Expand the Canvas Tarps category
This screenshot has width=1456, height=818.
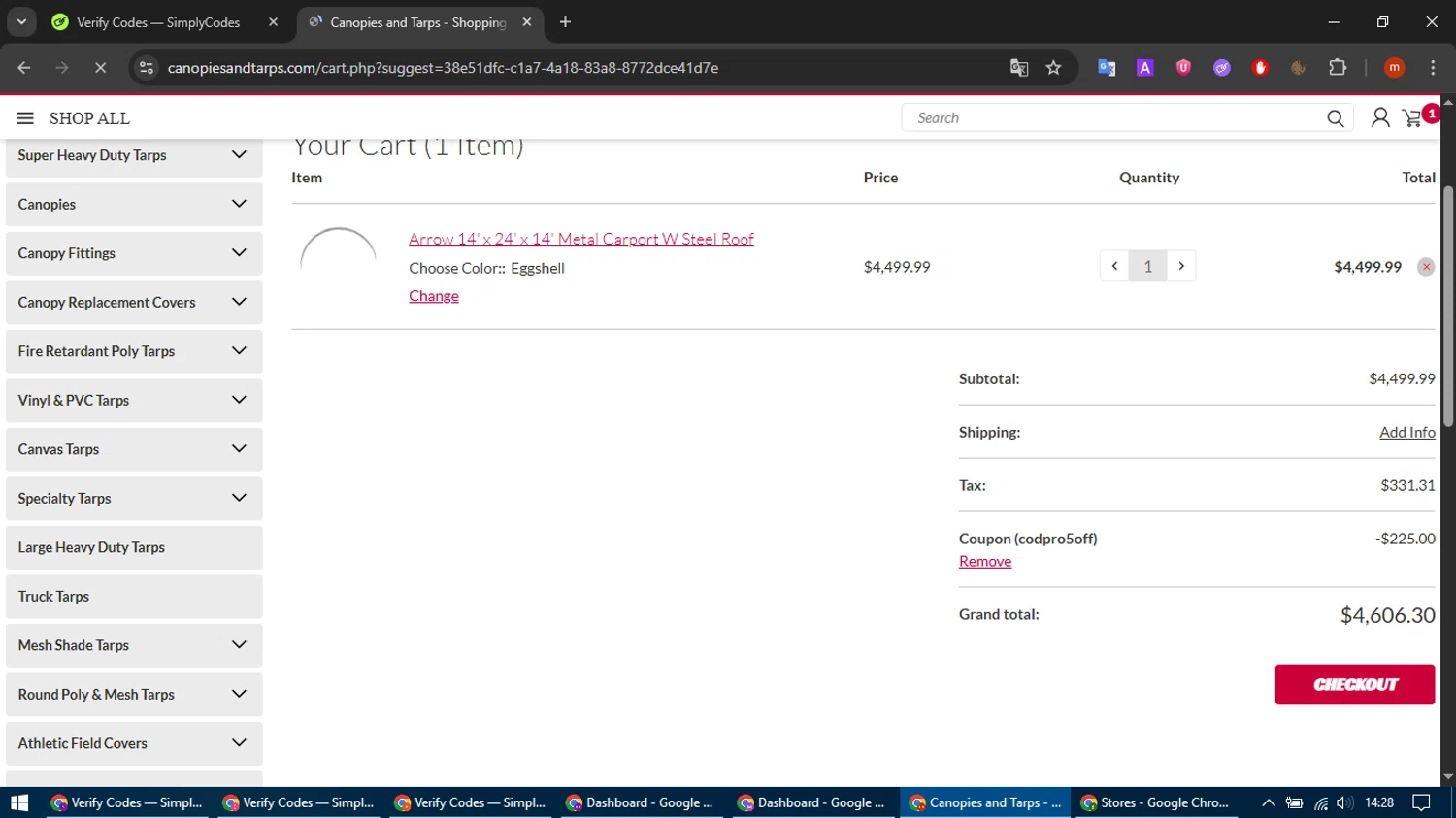[x=239, y=449]
